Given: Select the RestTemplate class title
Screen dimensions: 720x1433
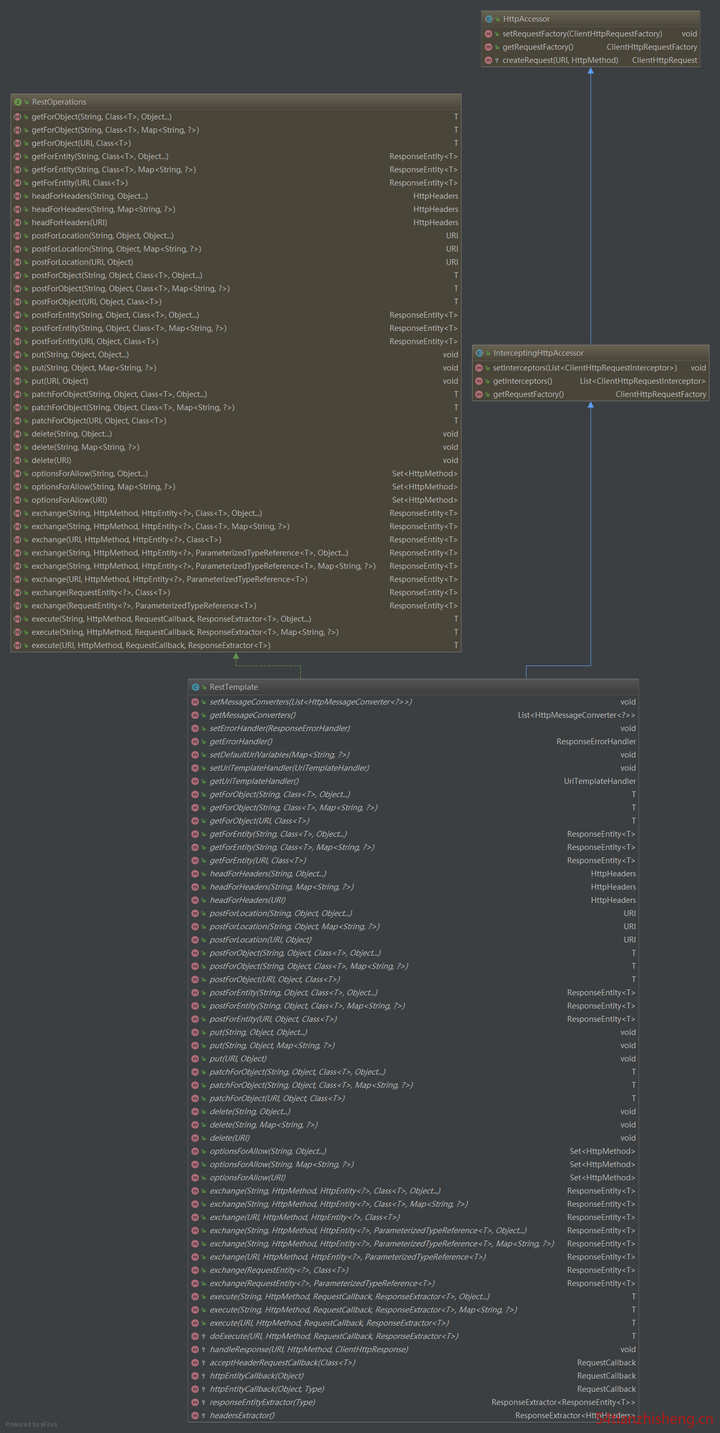Looking at the screenshot, I should [x=233, y=687].
